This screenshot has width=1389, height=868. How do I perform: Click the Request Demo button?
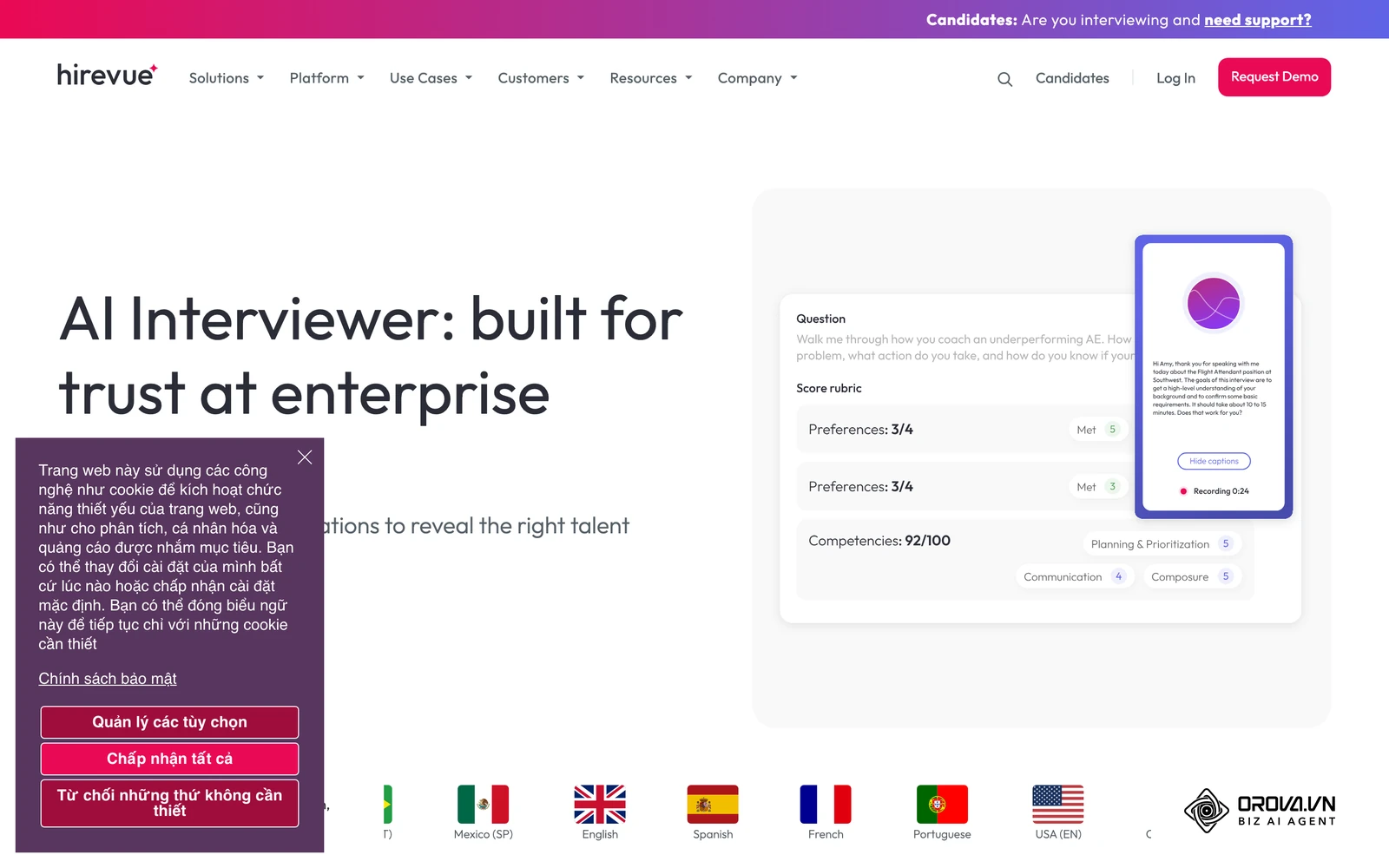pos(1274,77)
